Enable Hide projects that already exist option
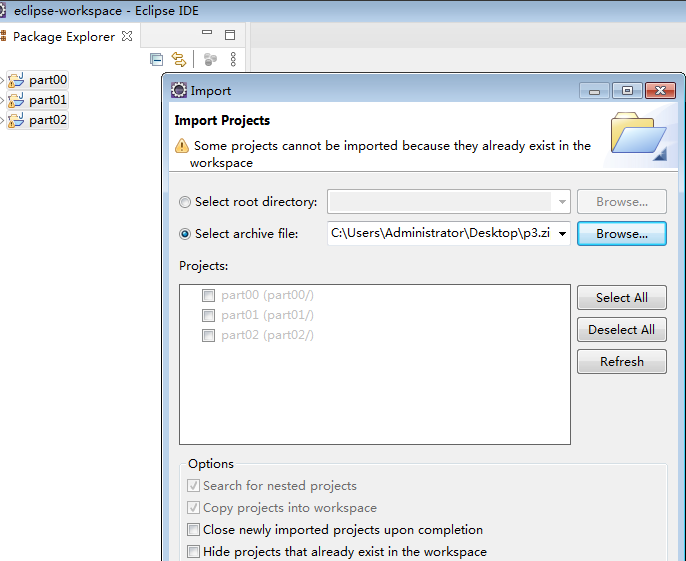The width and height of the screenshot is (686, 561). pyautogui.click(x=193, y=551)
